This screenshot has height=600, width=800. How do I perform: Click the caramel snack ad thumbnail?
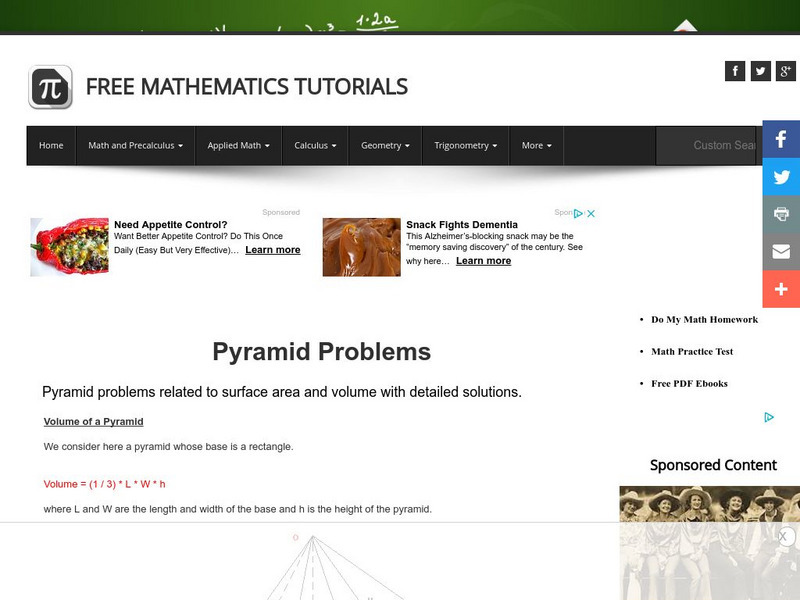click(x=361, y=247)
